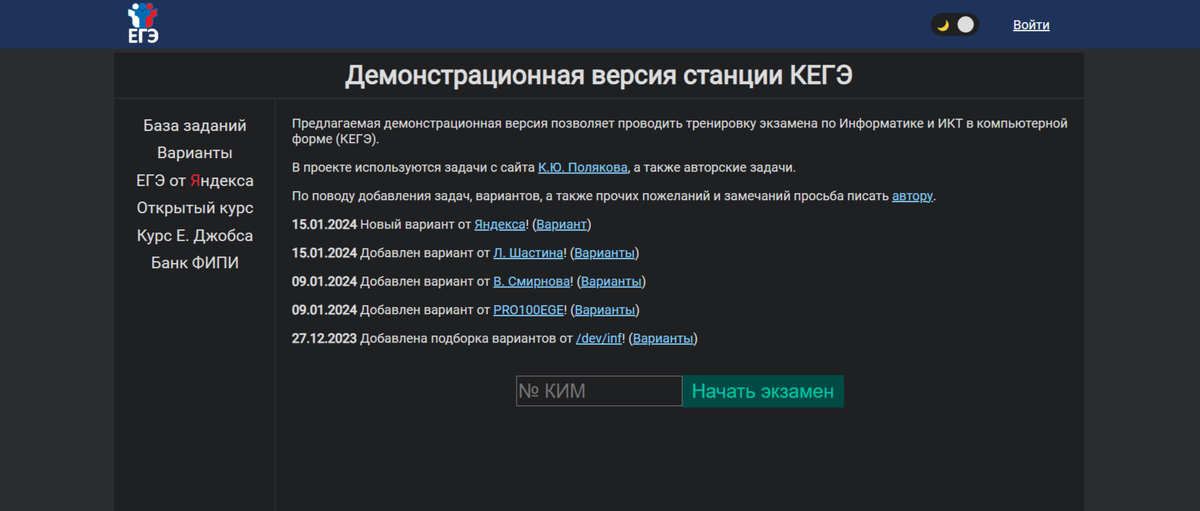The image size is (1200, 511).
Task: Click the Л. Шастина link
Action: (528, 253)
